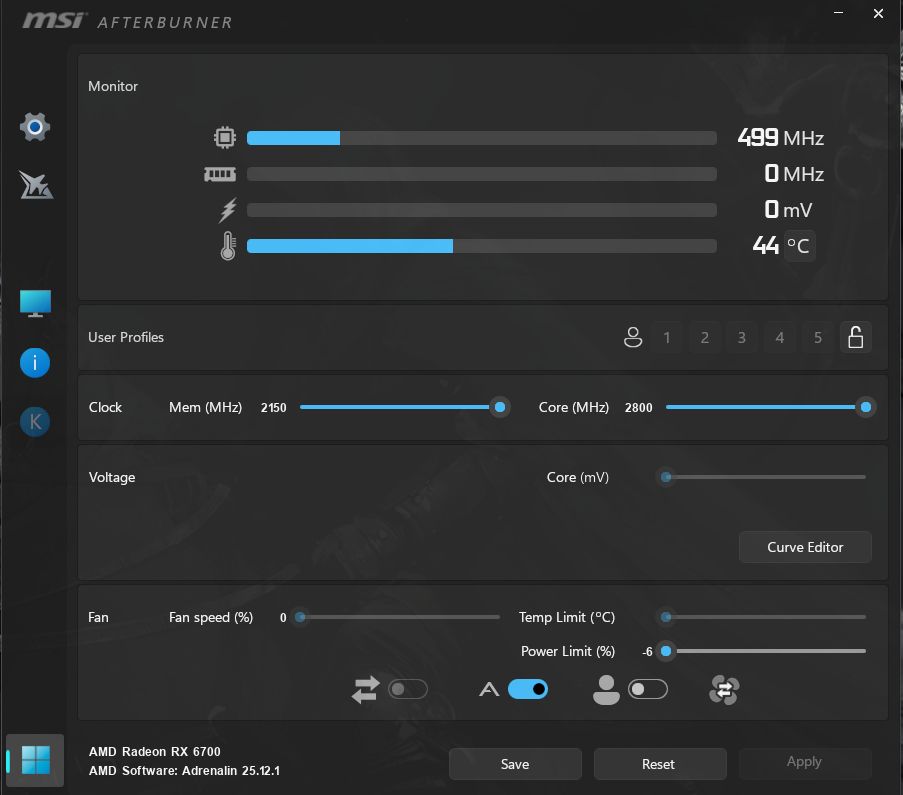903x795 pixels.
Task: Select user profile slot 4
Action: pyautogui.click(x=780, y=337)
